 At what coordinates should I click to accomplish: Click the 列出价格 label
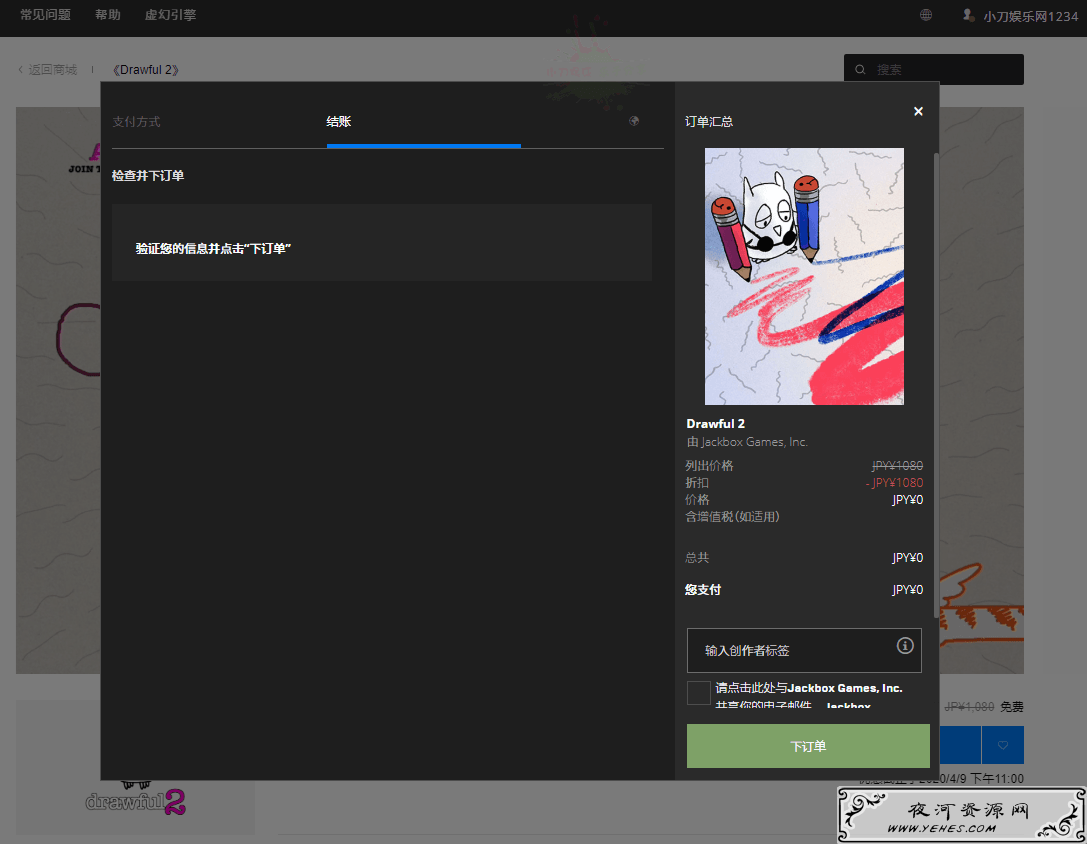pos(709,465)
